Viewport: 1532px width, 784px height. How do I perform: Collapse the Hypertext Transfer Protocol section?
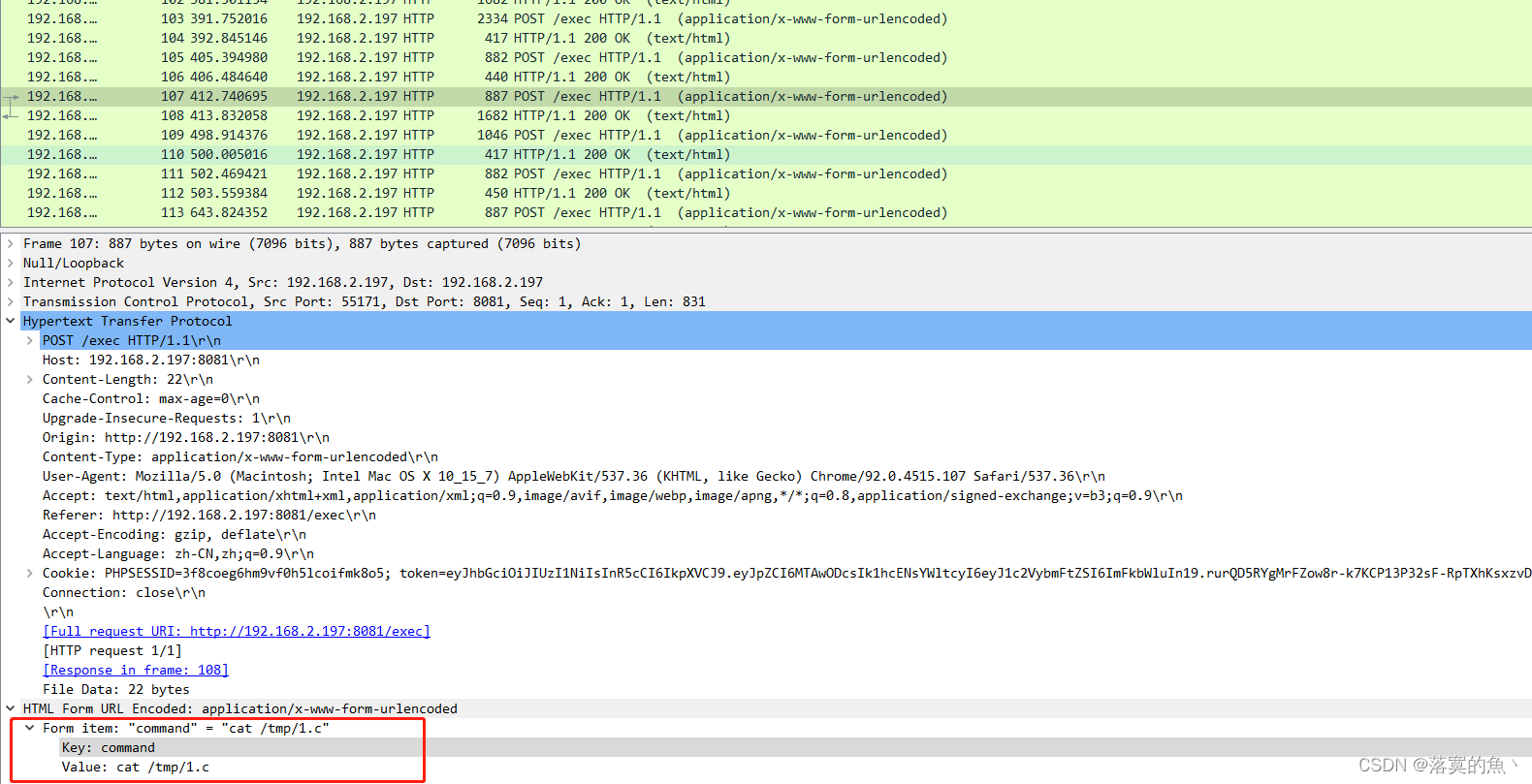tap(11, 321)
